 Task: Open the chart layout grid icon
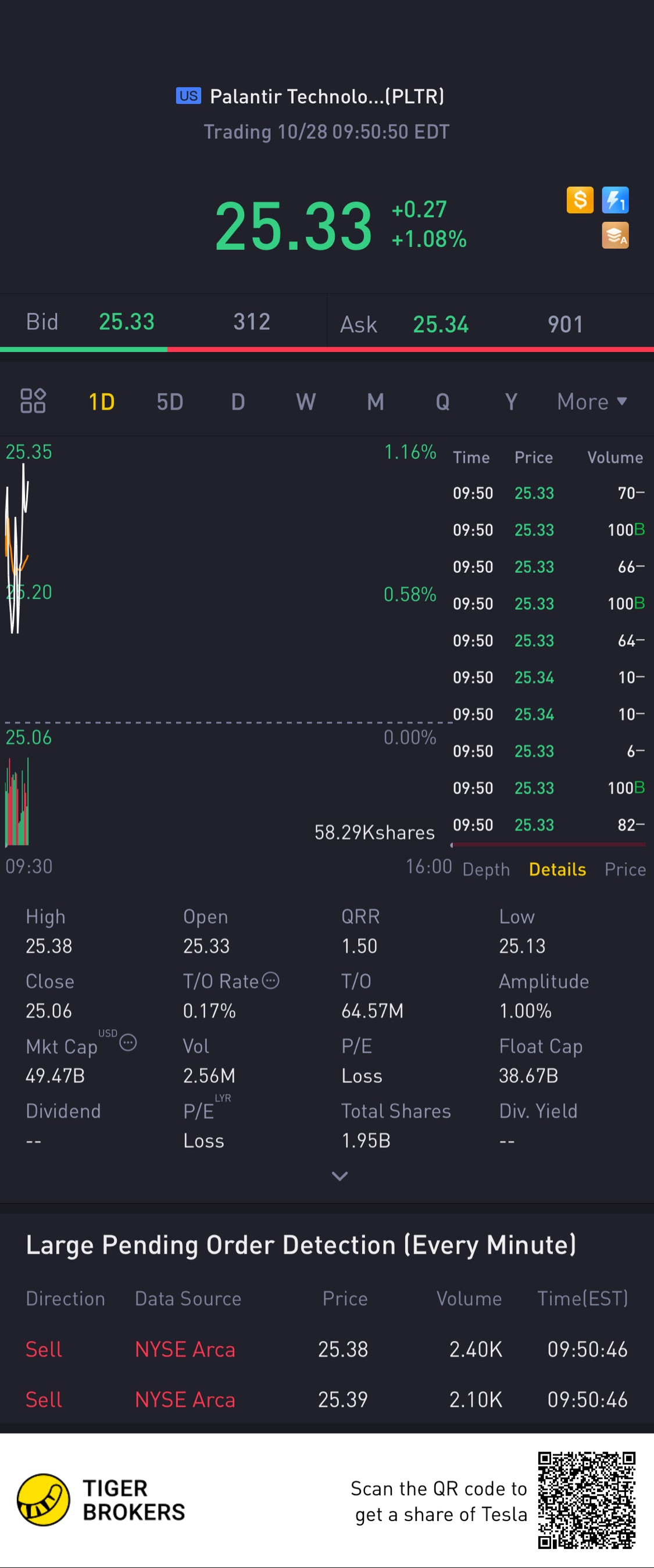point(33,400)
